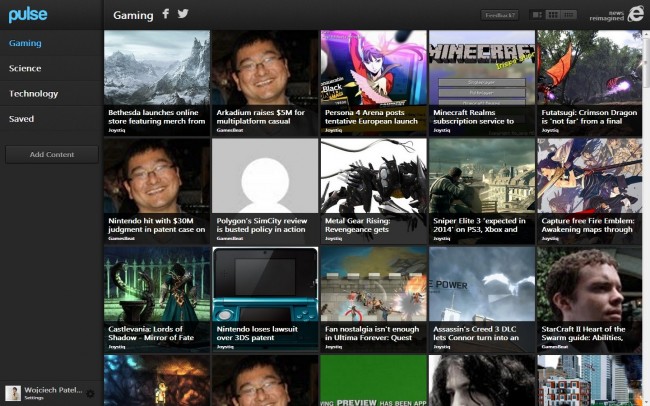
Task: Click the Internet Explorer logo
Action: [x=635, y=14]
